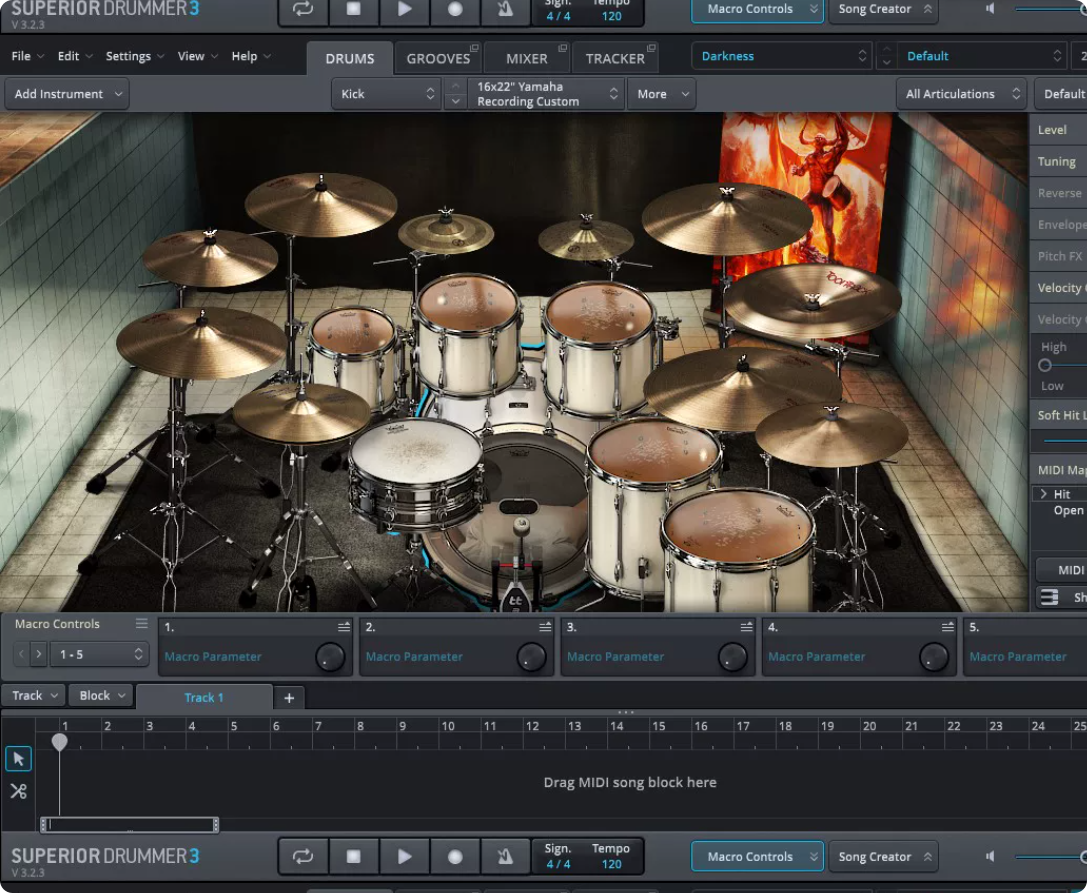The image size is (1087, 893).
Task: Open the Level section in the side panel
Action: [1058, 130]
